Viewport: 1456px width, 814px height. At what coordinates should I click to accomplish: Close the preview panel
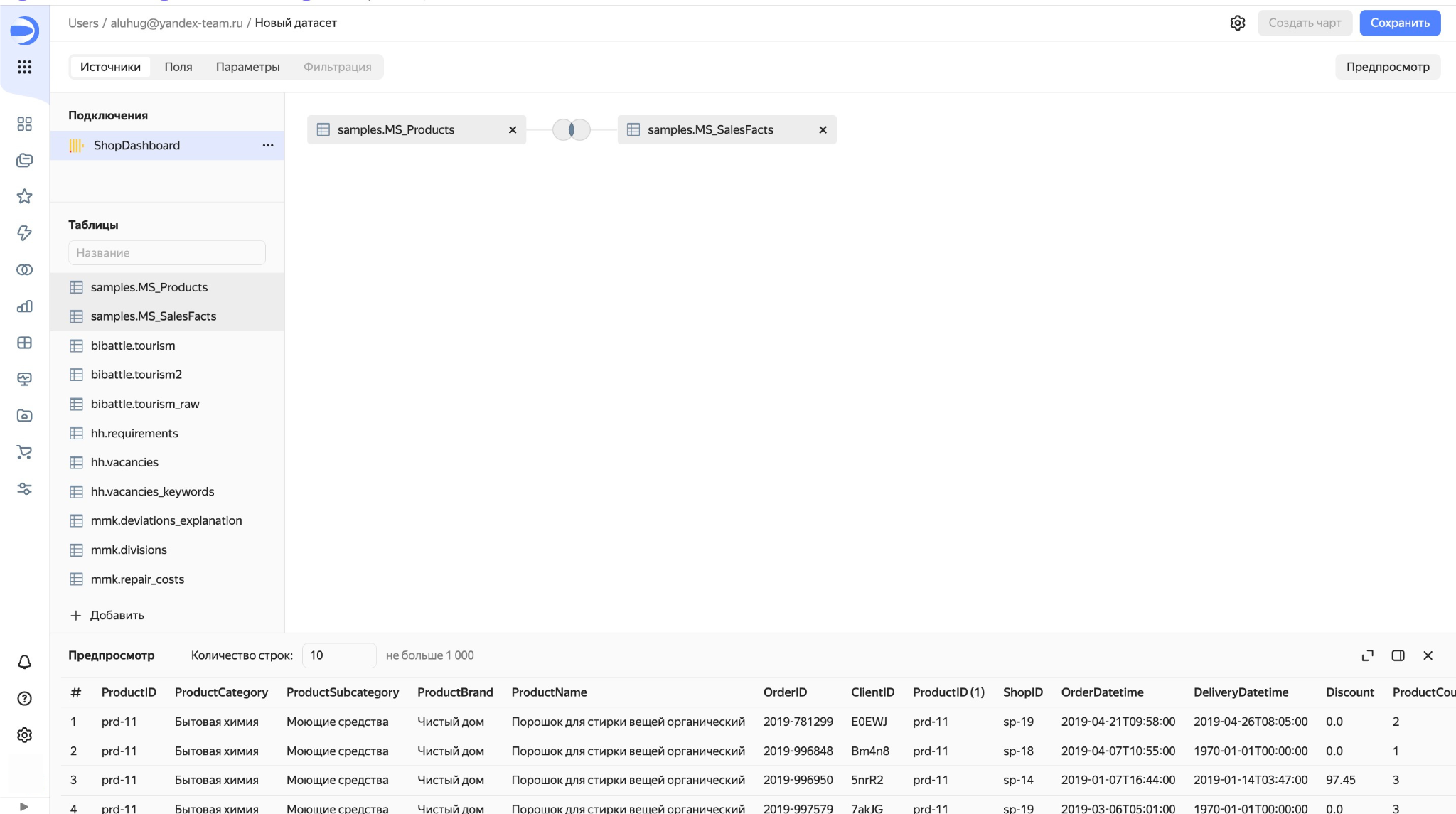(1428, 655)
